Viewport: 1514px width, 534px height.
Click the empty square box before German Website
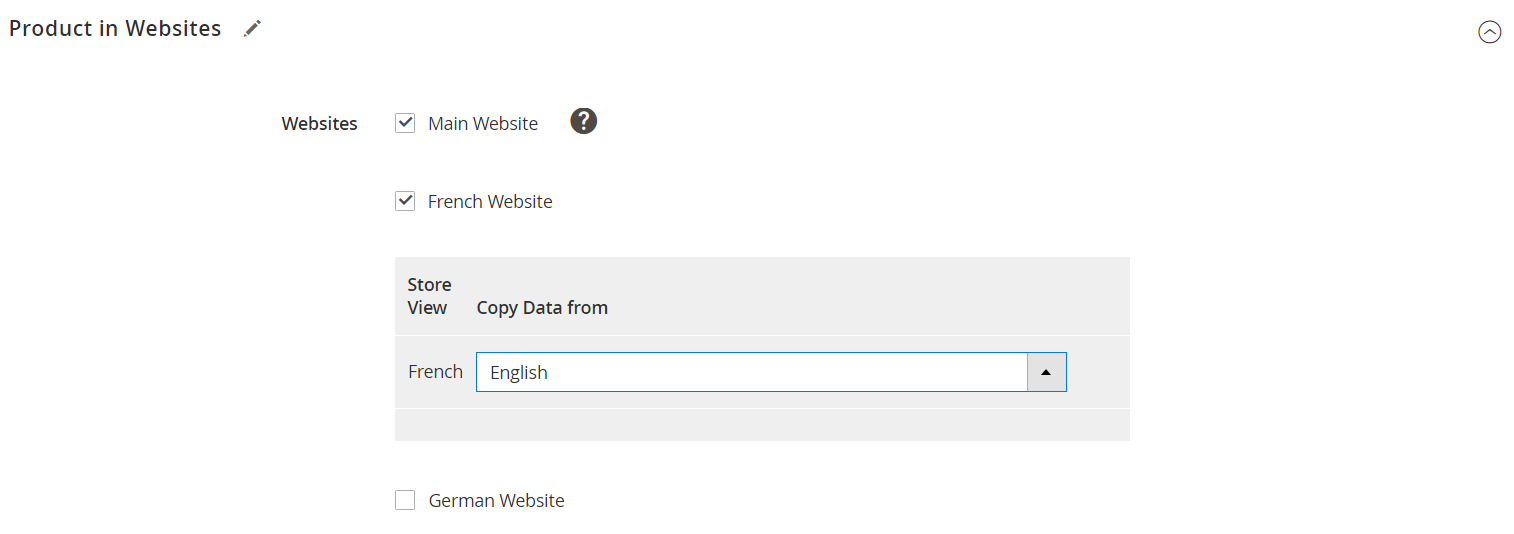[x=405, y=500]
